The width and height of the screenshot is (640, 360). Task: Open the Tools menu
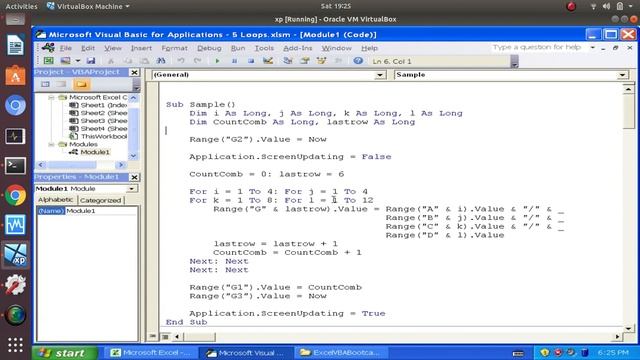coord(264,48)
